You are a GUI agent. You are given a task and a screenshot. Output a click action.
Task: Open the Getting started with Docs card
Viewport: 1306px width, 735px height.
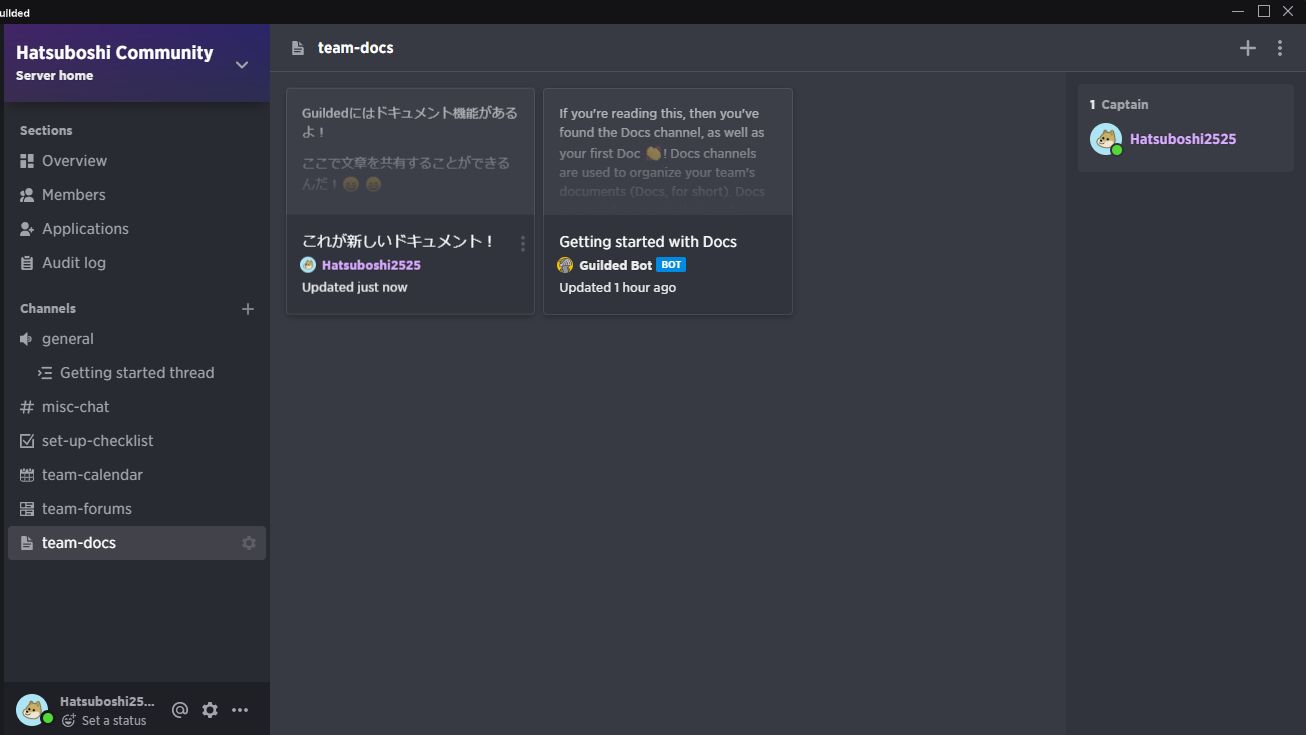point(668,201)
